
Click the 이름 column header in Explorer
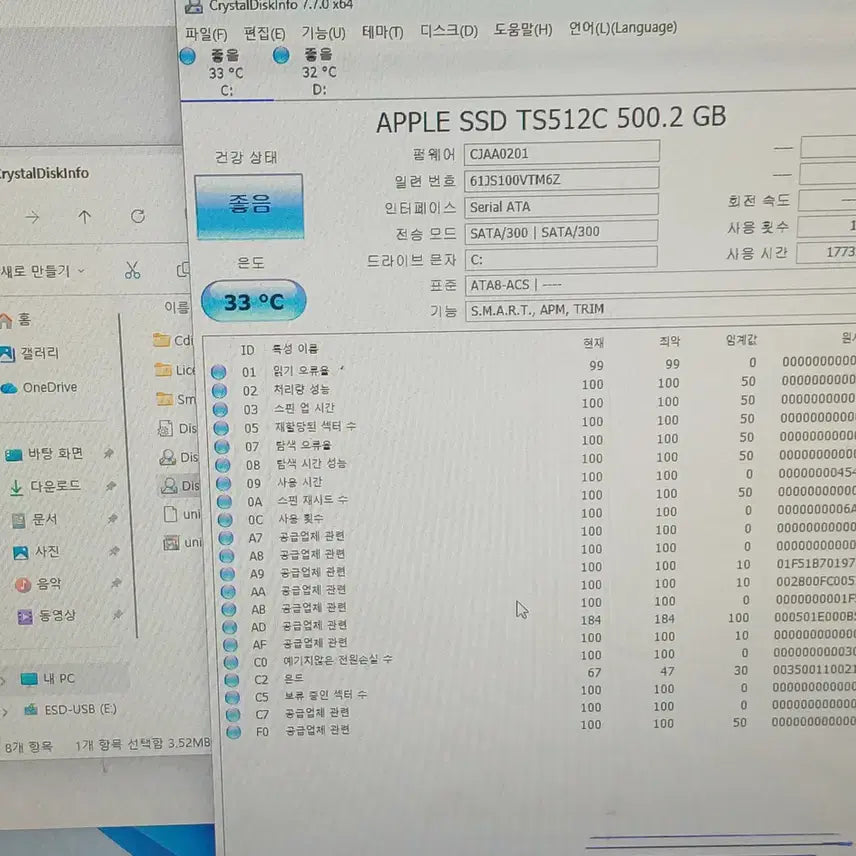[176, 308]
